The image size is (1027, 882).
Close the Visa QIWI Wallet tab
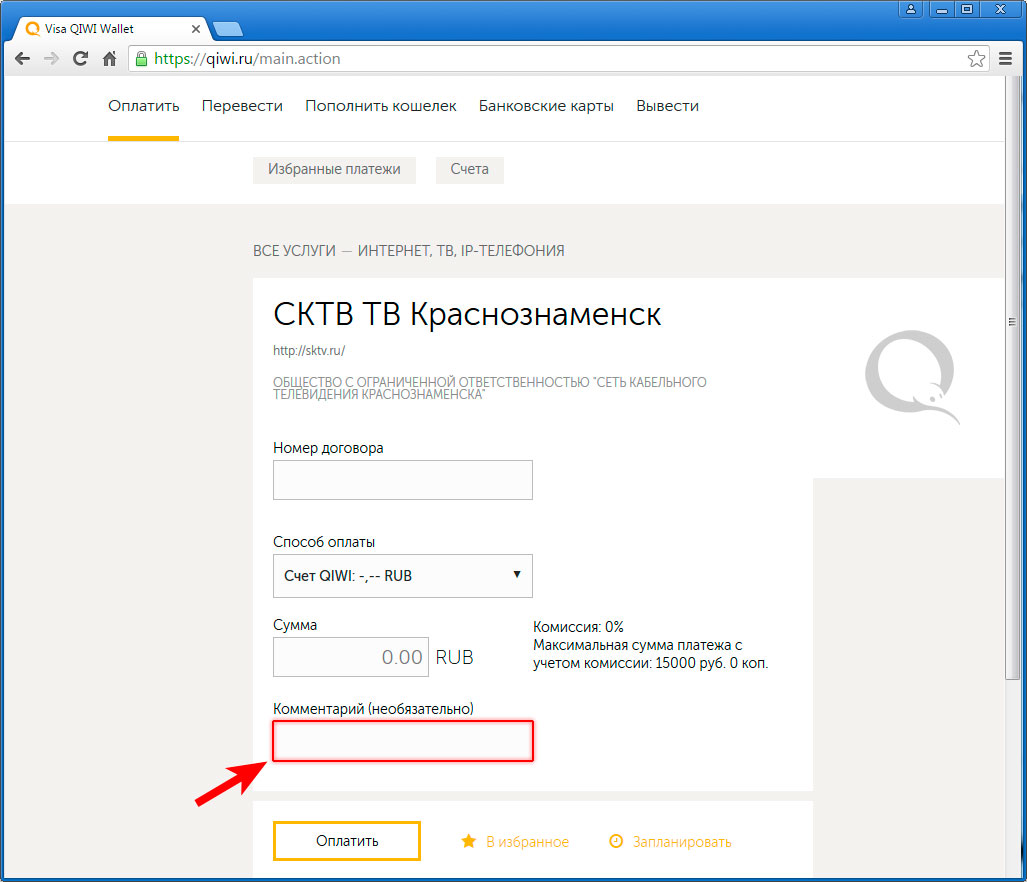pos(195,29)
